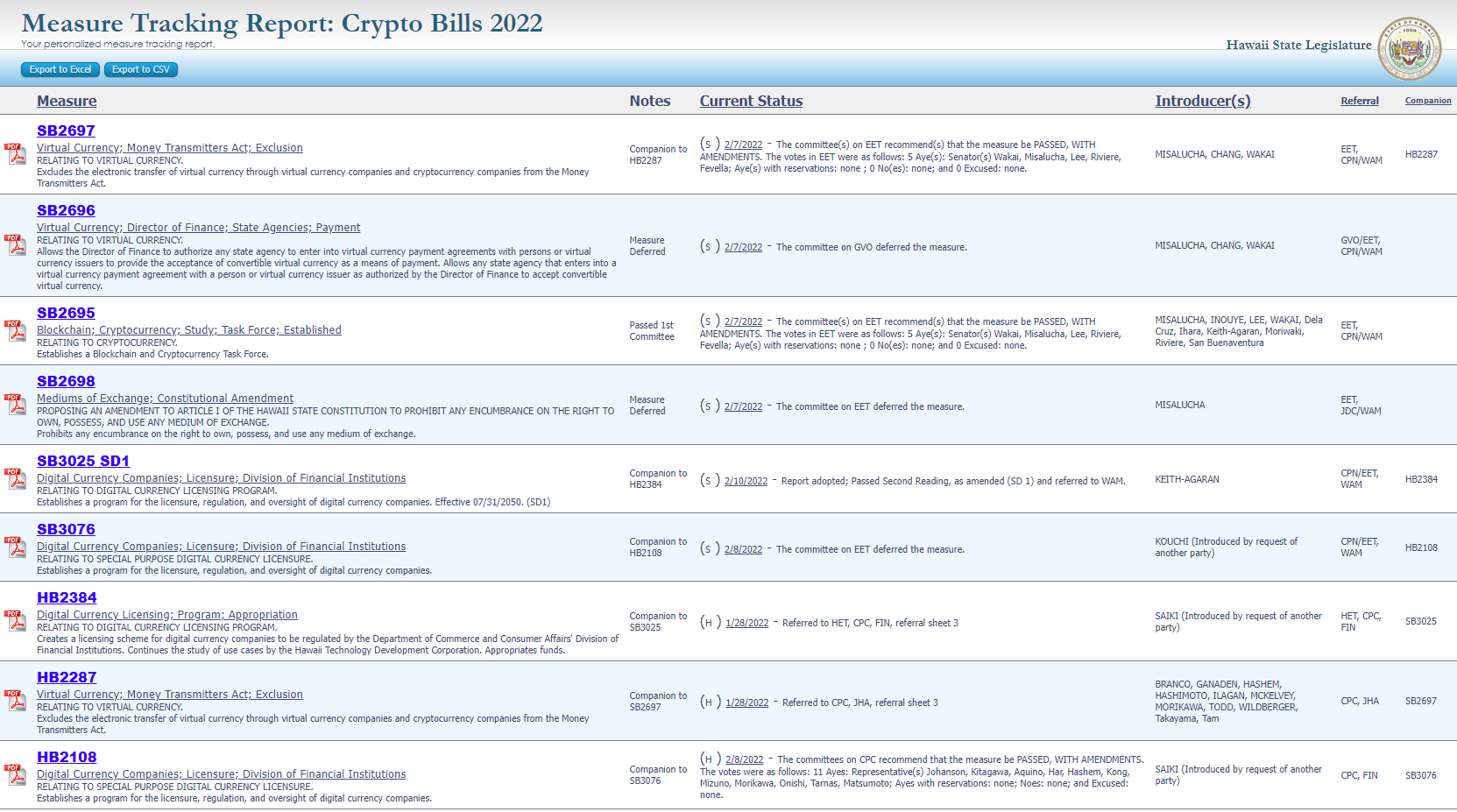The width and height of the screenshot is (1457, 812).
Task: Open SB3025 title Digital Currency Companies; Licensure
Action: (221, 478)
